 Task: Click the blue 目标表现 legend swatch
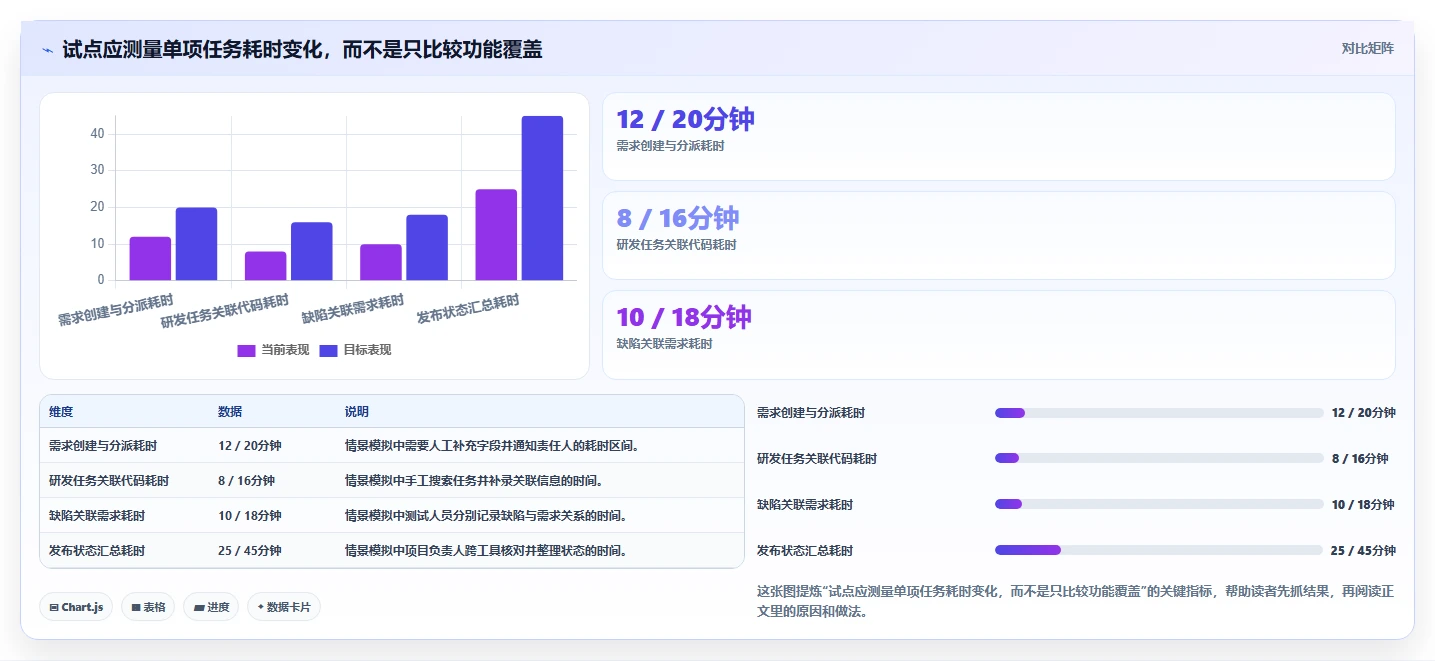[x=328, y=350]
